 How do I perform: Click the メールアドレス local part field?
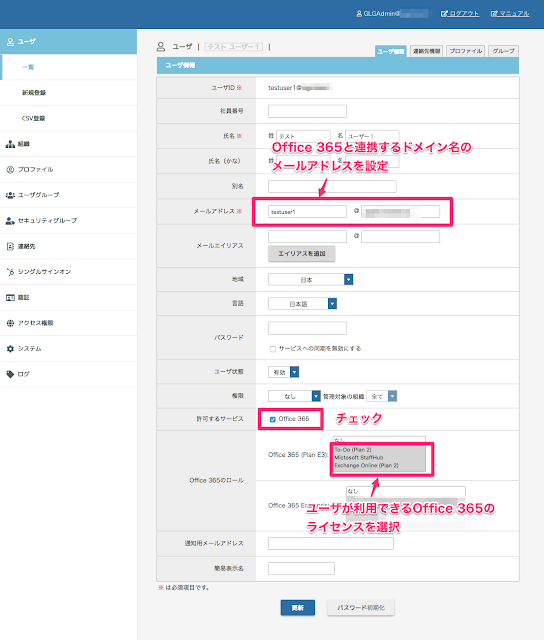(307, 211)
